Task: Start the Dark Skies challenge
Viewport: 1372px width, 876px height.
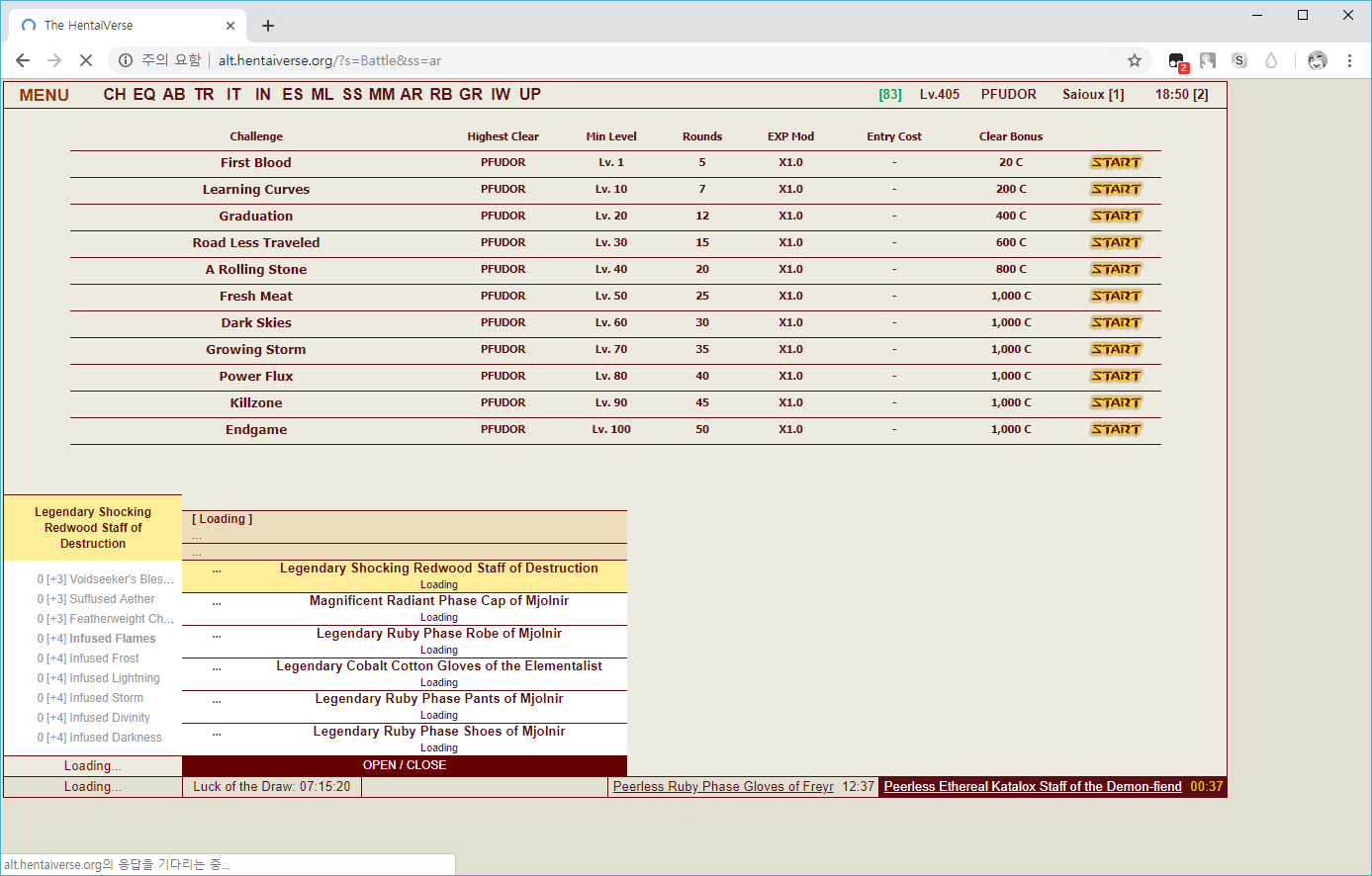Action: click(1116, 322)
